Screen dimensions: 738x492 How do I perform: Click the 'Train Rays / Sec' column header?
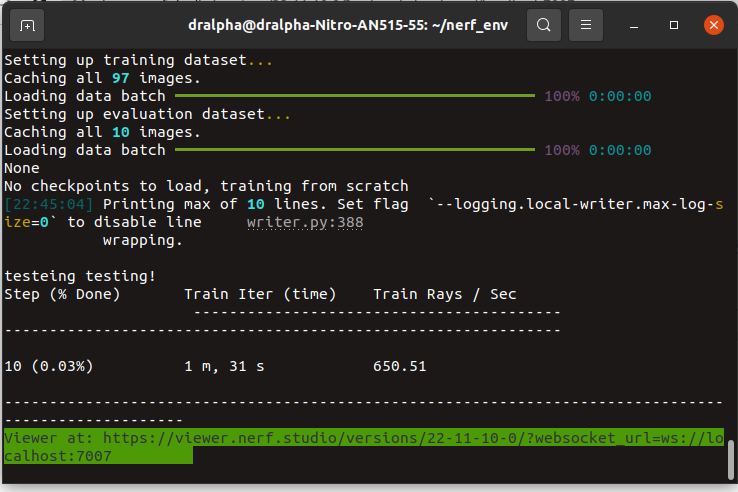click(445, 294)
